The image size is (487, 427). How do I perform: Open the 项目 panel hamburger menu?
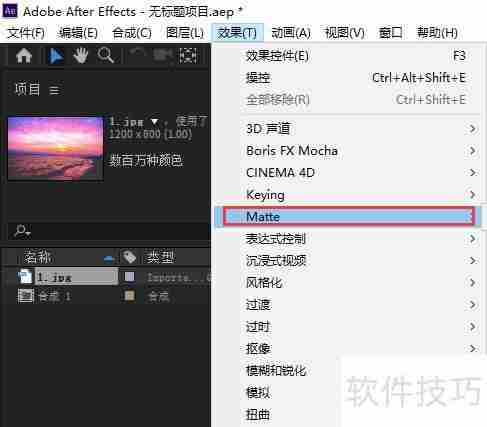click(55, 90)
